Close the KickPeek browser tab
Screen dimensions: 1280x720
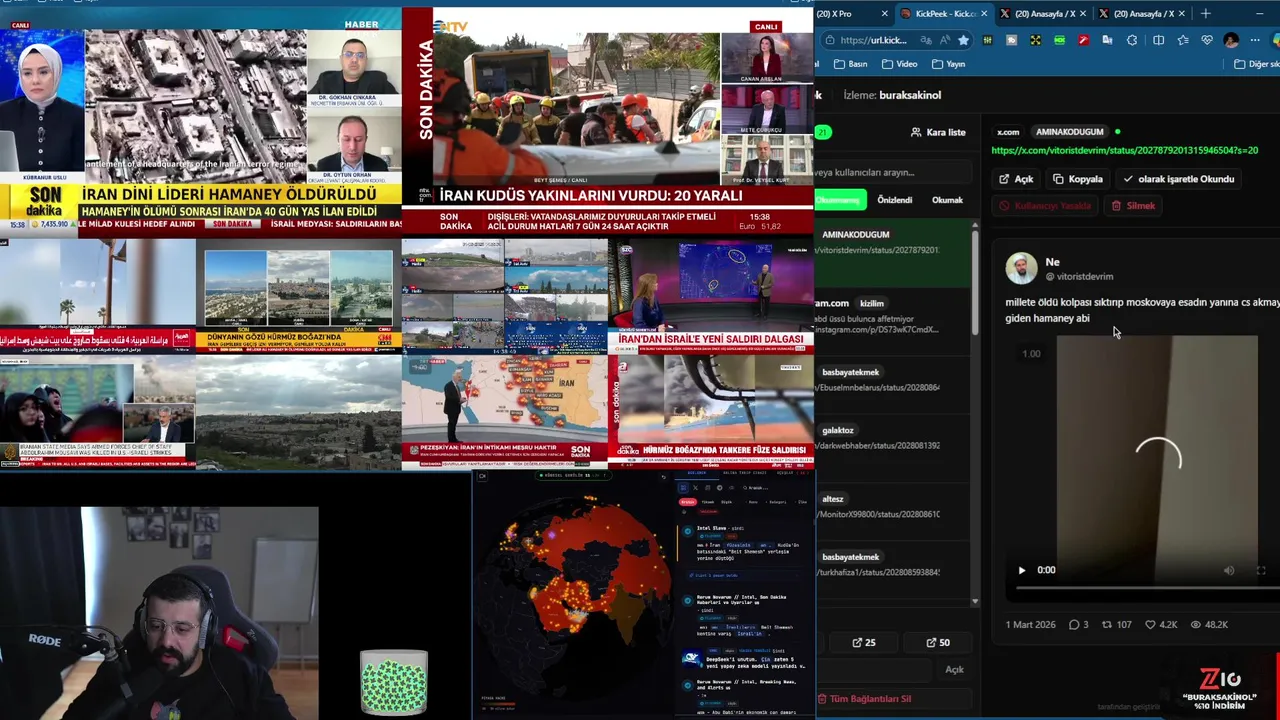(984, 14)
